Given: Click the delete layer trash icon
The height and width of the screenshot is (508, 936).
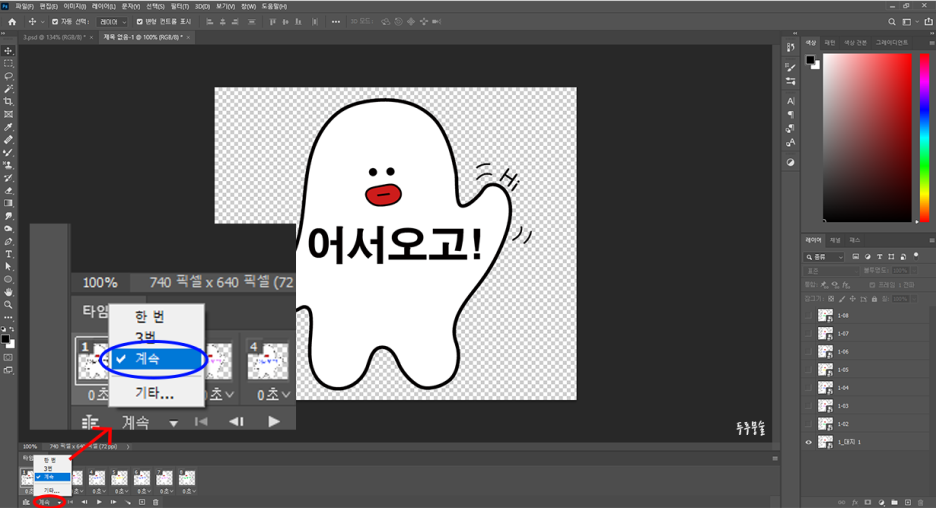Looking at the screenshot, I should pyautogui.click(x=920, y=503).
